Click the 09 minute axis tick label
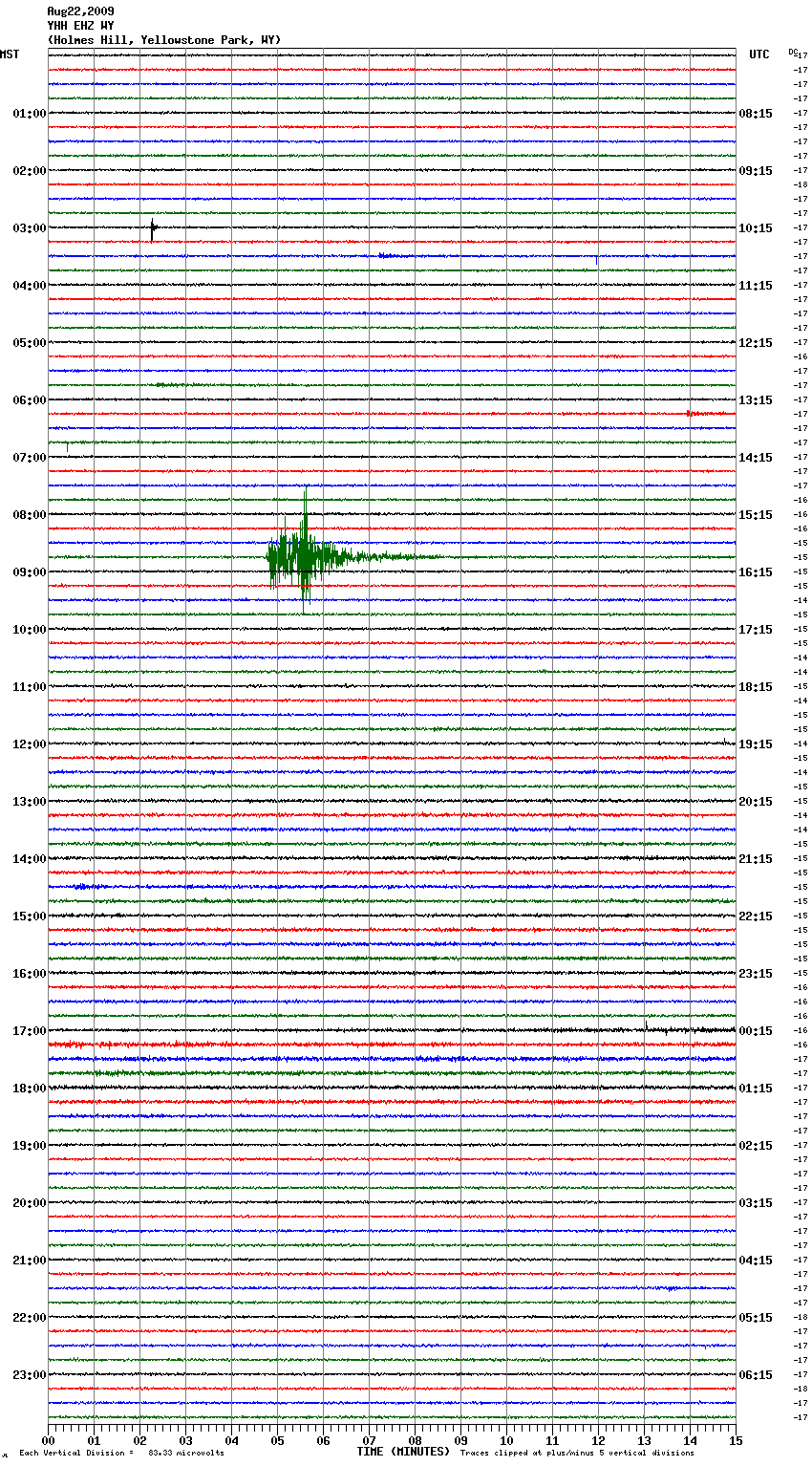This screenshot has width=812, height=1466. coord(460,1440)
